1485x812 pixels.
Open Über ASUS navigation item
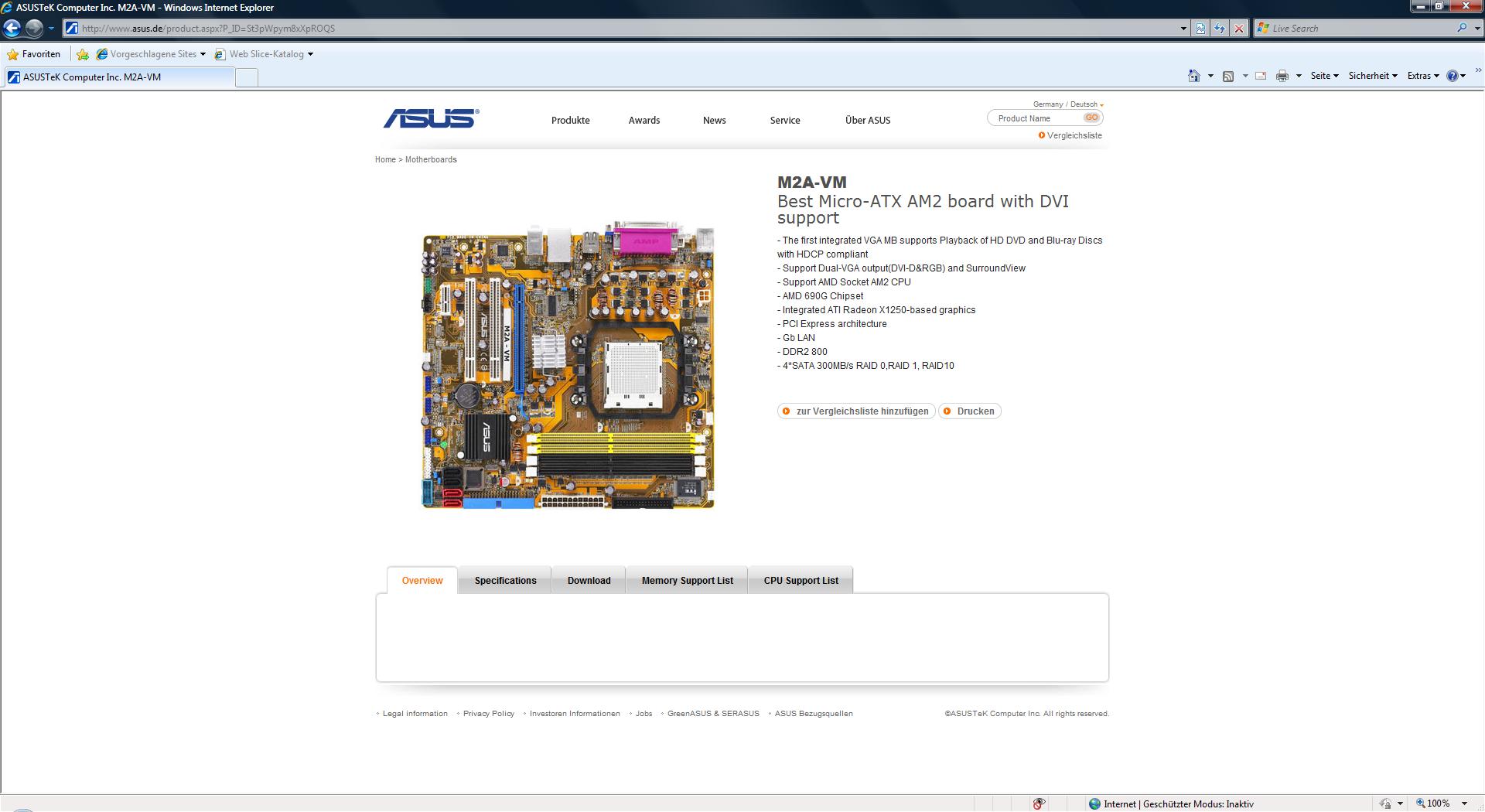[x=868, y=121]
